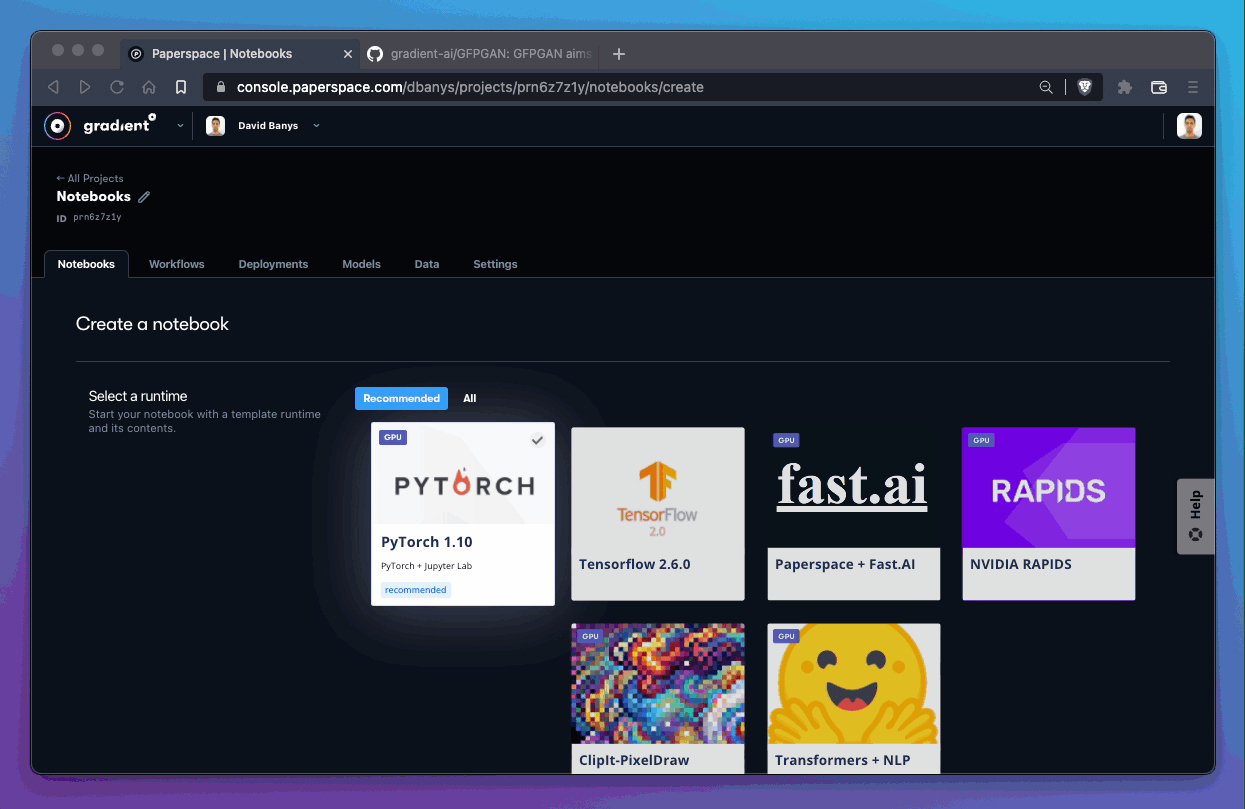
Task: Open the Help side button
Action: point(1195,516)
